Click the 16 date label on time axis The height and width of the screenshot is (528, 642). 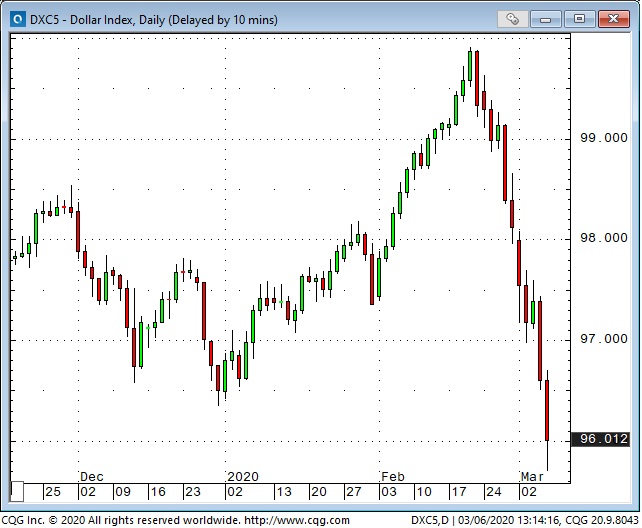point(158,492)
